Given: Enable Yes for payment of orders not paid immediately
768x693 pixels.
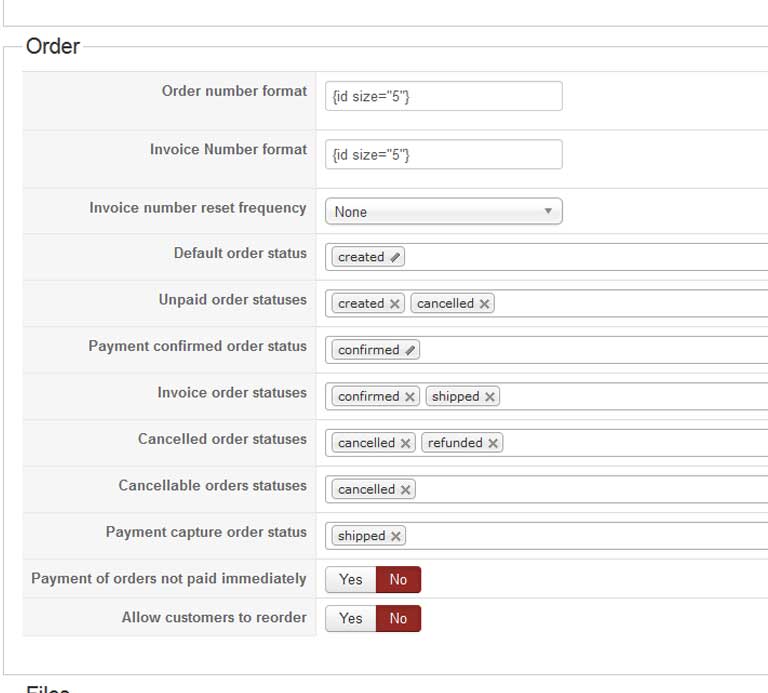Looking at the screenshot, I should [x=351, y=580].
